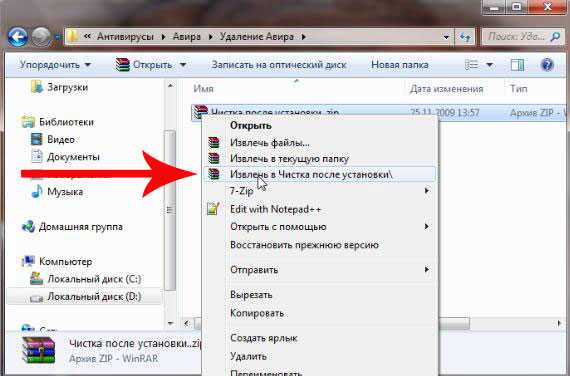570x376 pixels.
Task: Open Help with the question mark icon
Action: click(547, 65)
